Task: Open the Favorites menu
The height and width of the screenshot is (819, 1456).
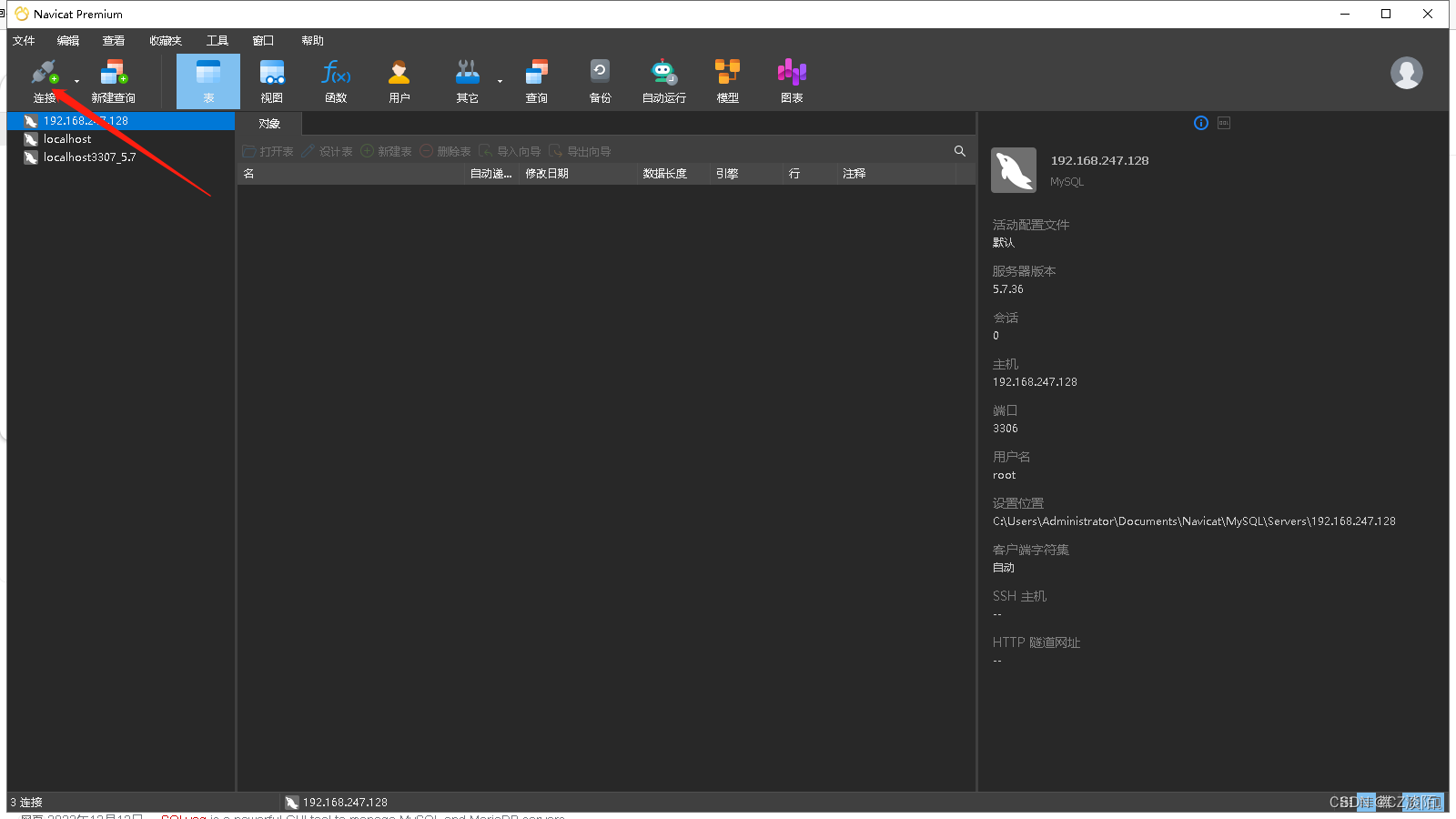Action: click(166, 41)
